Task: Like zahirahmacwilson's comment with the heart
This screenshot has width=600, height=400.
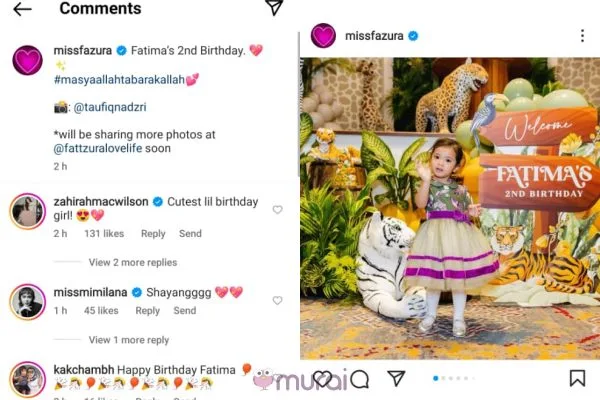Action: tap(277, 210)
